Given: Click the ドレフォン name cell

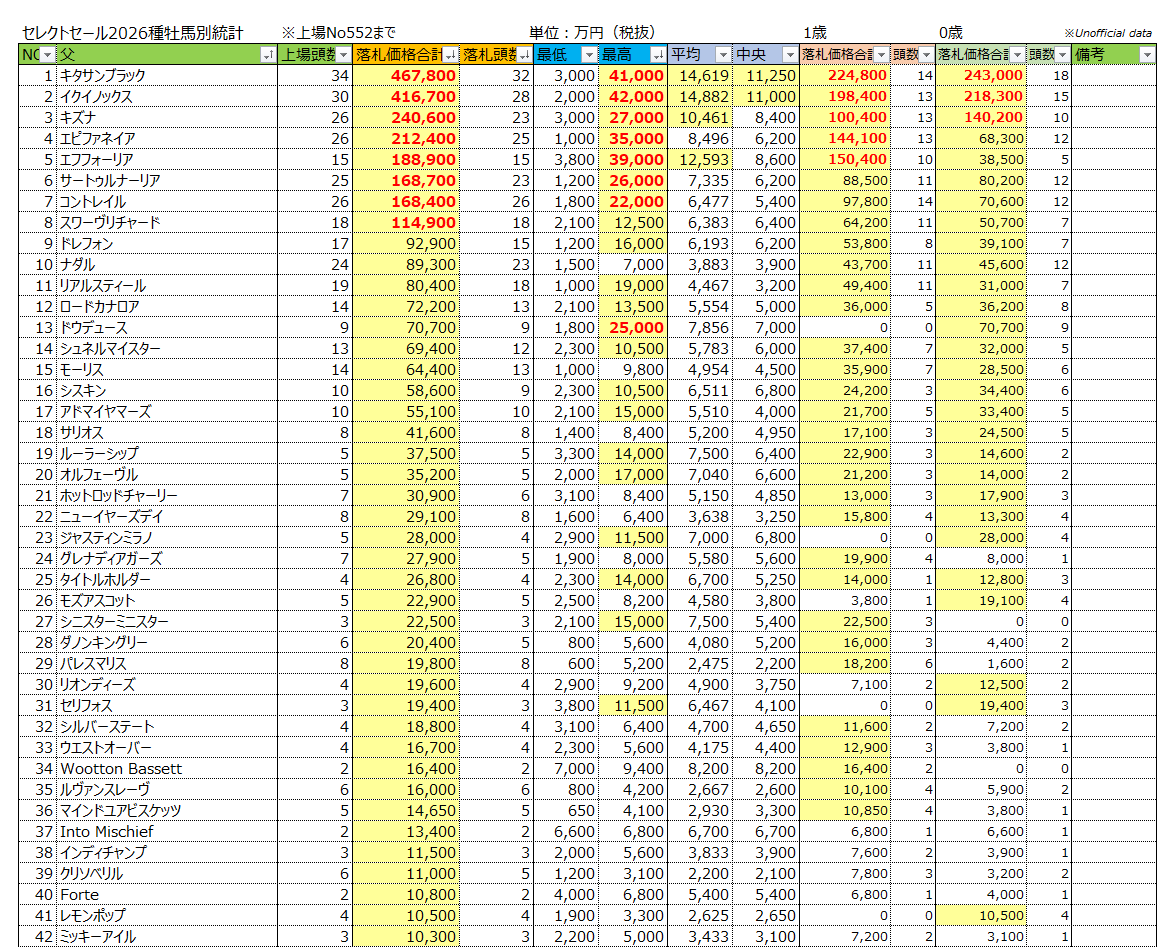Looking at the screenshot, I should tap(167, 243).
